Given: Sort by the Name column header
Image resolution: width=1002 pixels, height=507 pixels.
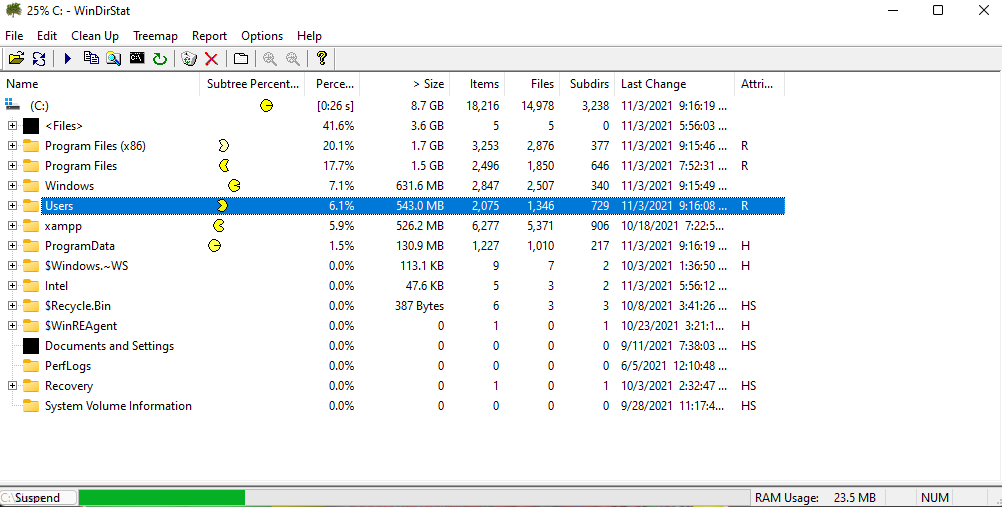Looking at the screenshot, I should [x=100, y=84].
